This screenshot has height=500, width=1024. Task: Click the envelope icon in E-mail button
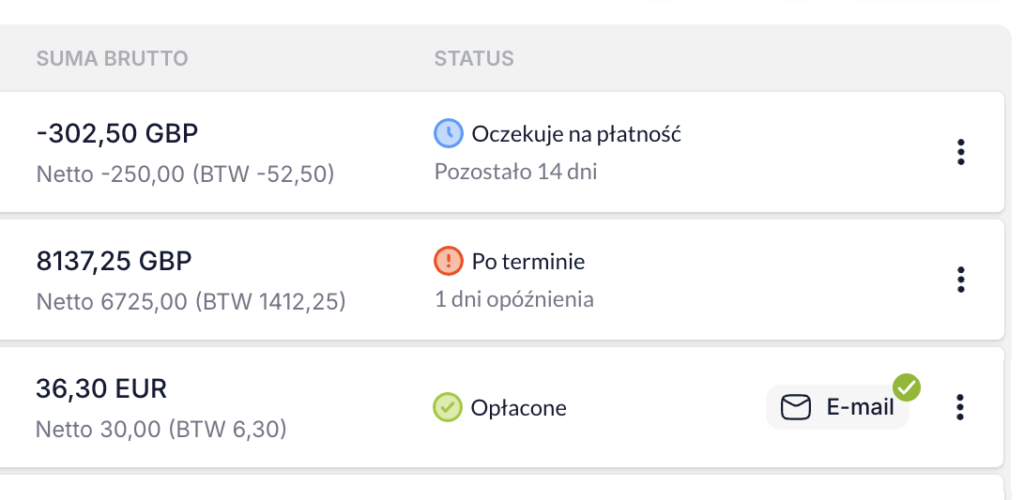tap(796, 408)
